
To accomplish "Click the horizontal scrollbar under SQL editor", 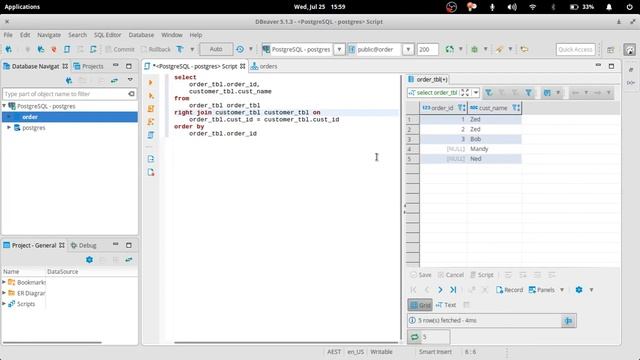I will pos(286,342).
